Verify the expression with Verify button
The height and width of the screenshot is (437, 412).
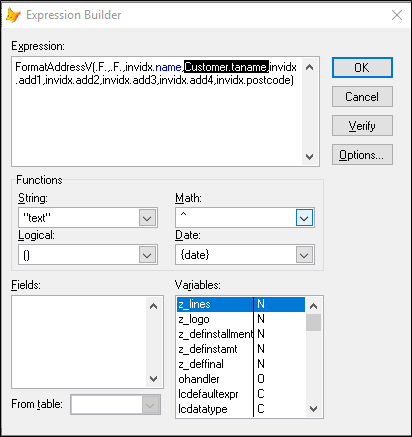click(x=362, y=126)
